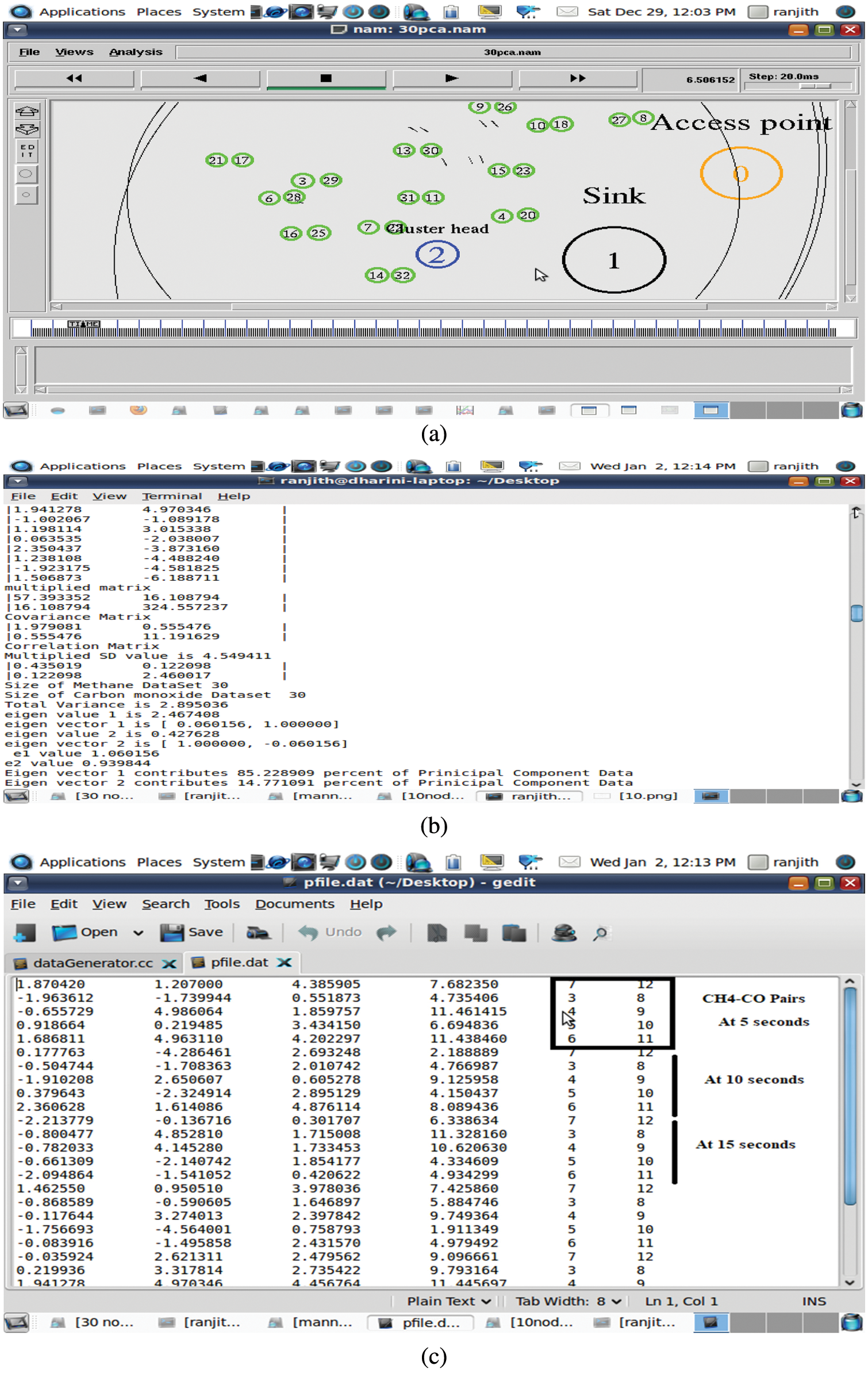The image size is (868, 1373).
Task: Click the Redo arrow in gedit toolbar
Action: (386, 933)
